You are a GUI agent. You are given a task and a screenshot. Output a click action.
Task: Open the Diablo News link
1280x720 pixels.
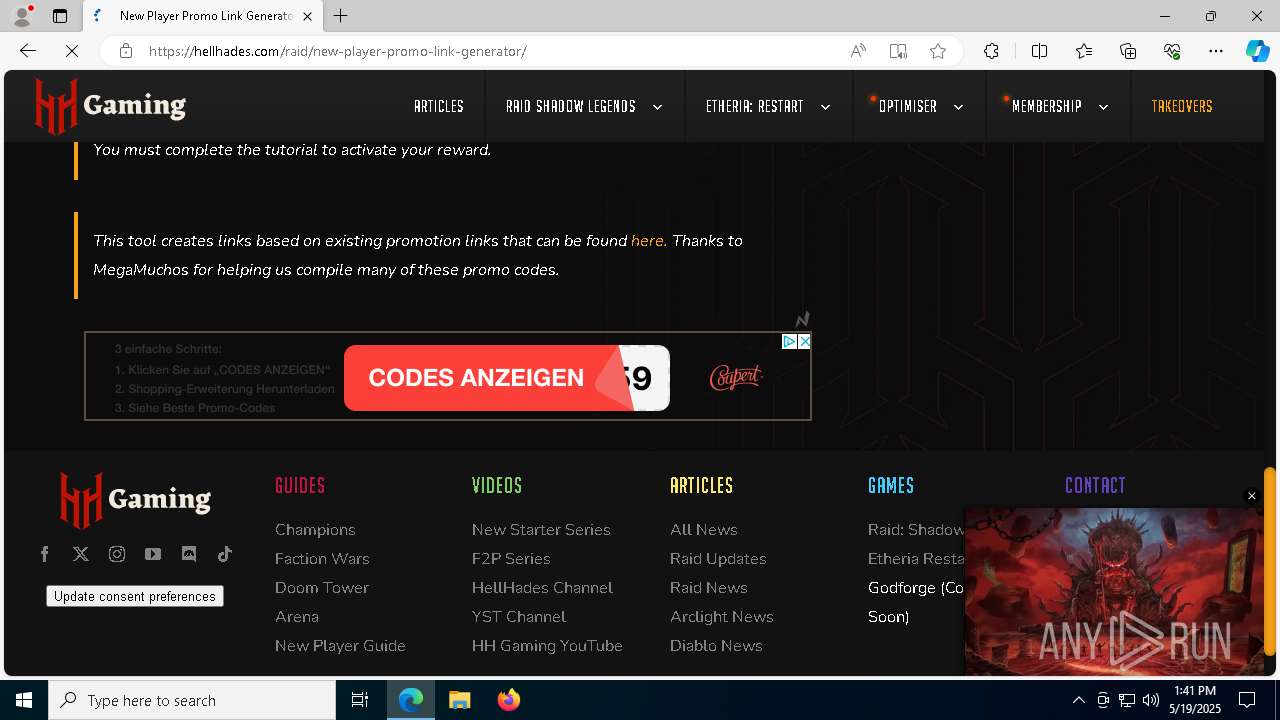click(x=716, y=646)
